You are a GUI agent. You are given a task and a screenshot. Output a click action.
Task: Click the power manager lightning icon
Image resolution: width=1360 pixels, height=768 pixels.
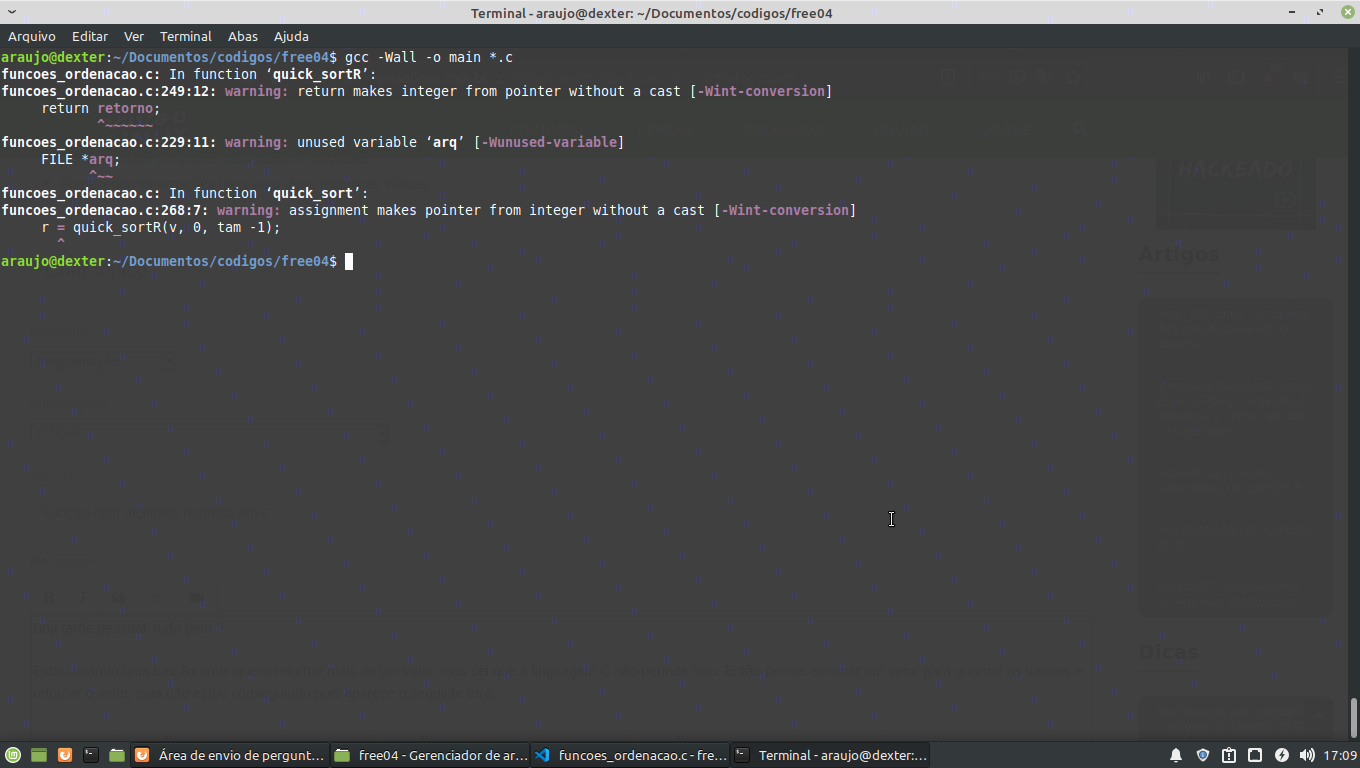click(x=1282, y=755)
